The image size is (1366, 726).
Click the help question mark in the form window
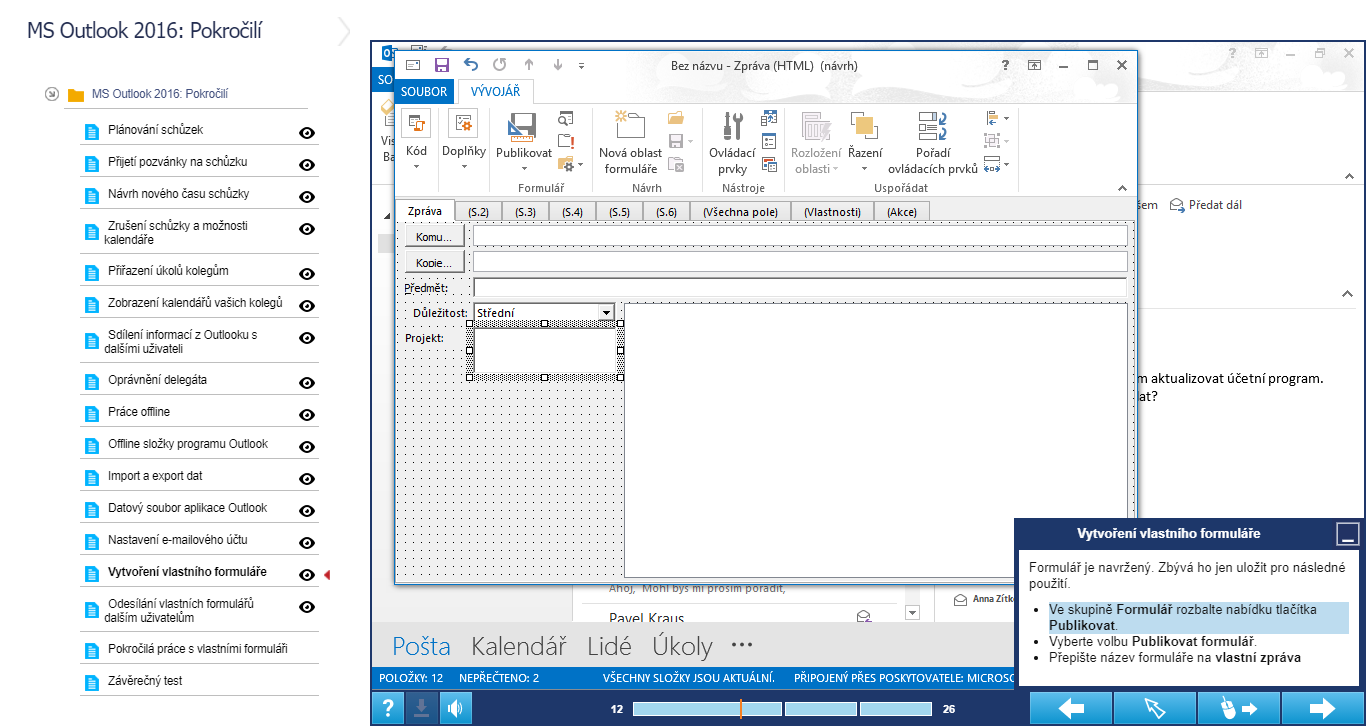[x=1005, y=65]
